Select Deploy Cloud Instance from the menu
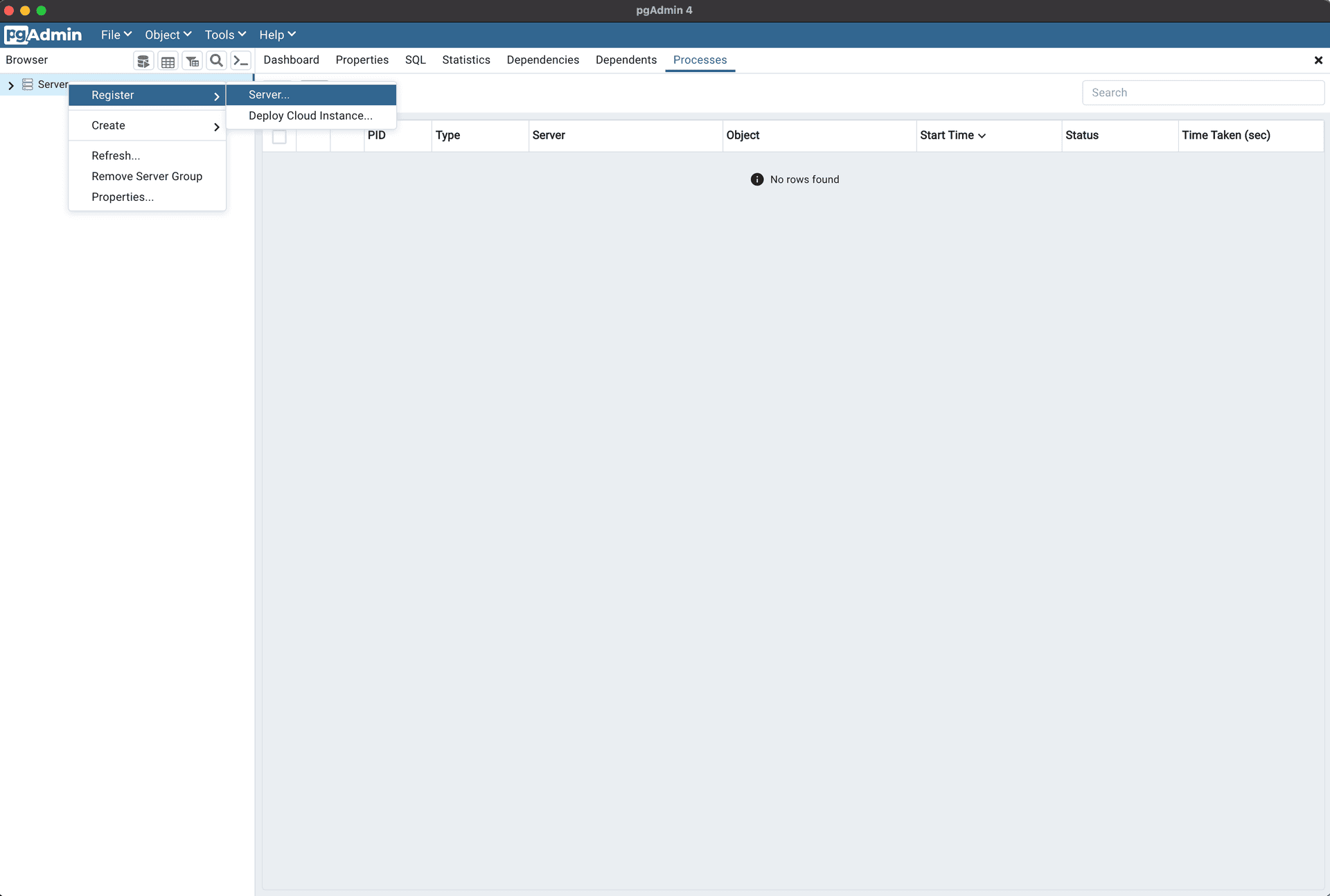1330x896 pixels. [310, 116]
